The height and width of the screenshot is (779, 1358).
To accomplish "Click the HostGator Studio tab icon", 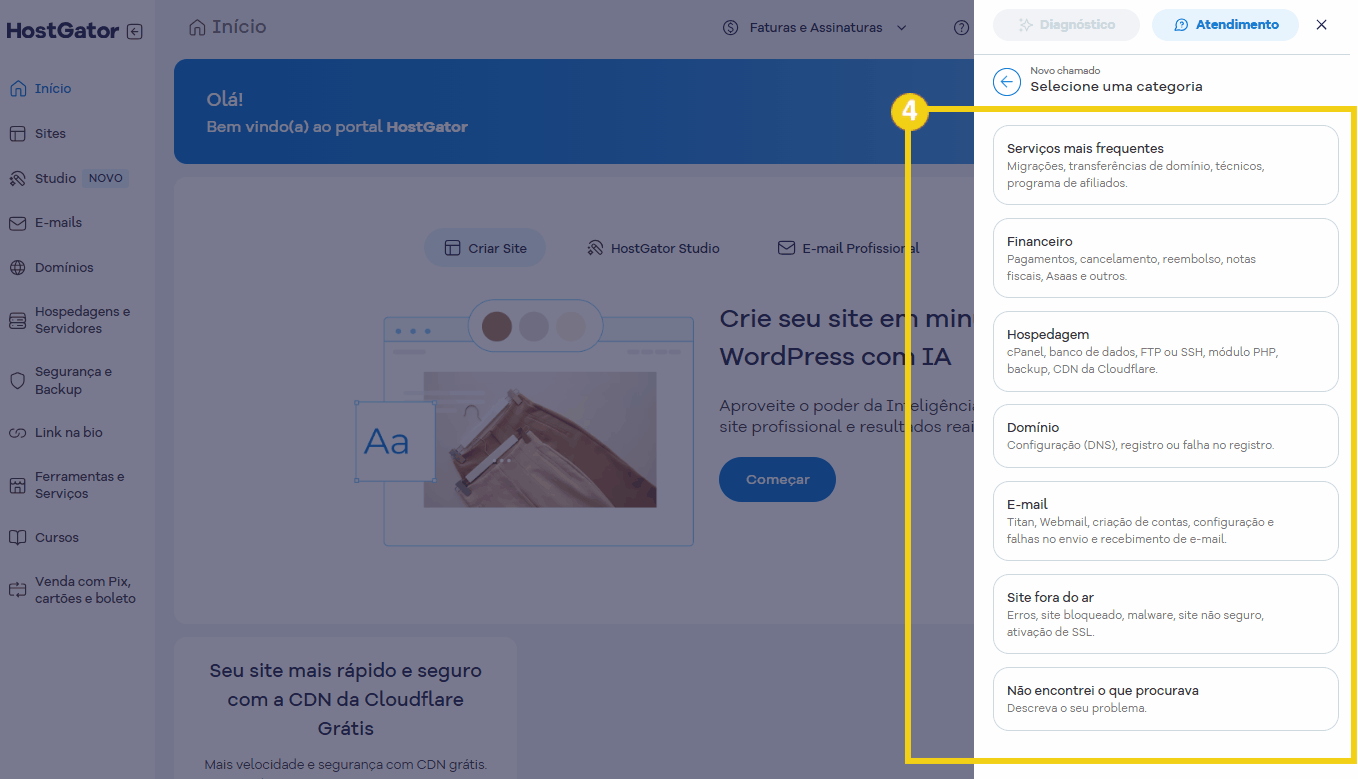I will (x=595, y=248).
